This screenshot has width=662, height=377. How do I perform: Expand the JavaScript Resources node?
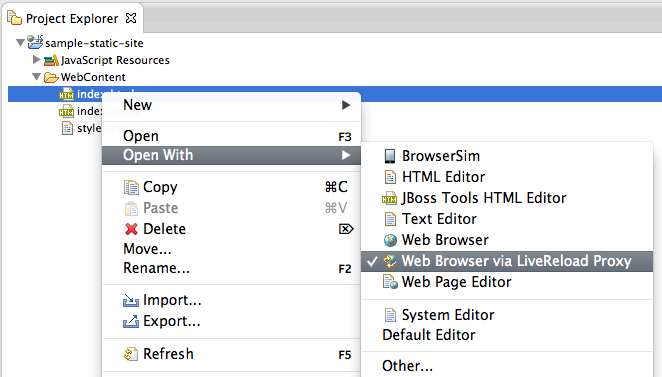[x=36, y=60]
